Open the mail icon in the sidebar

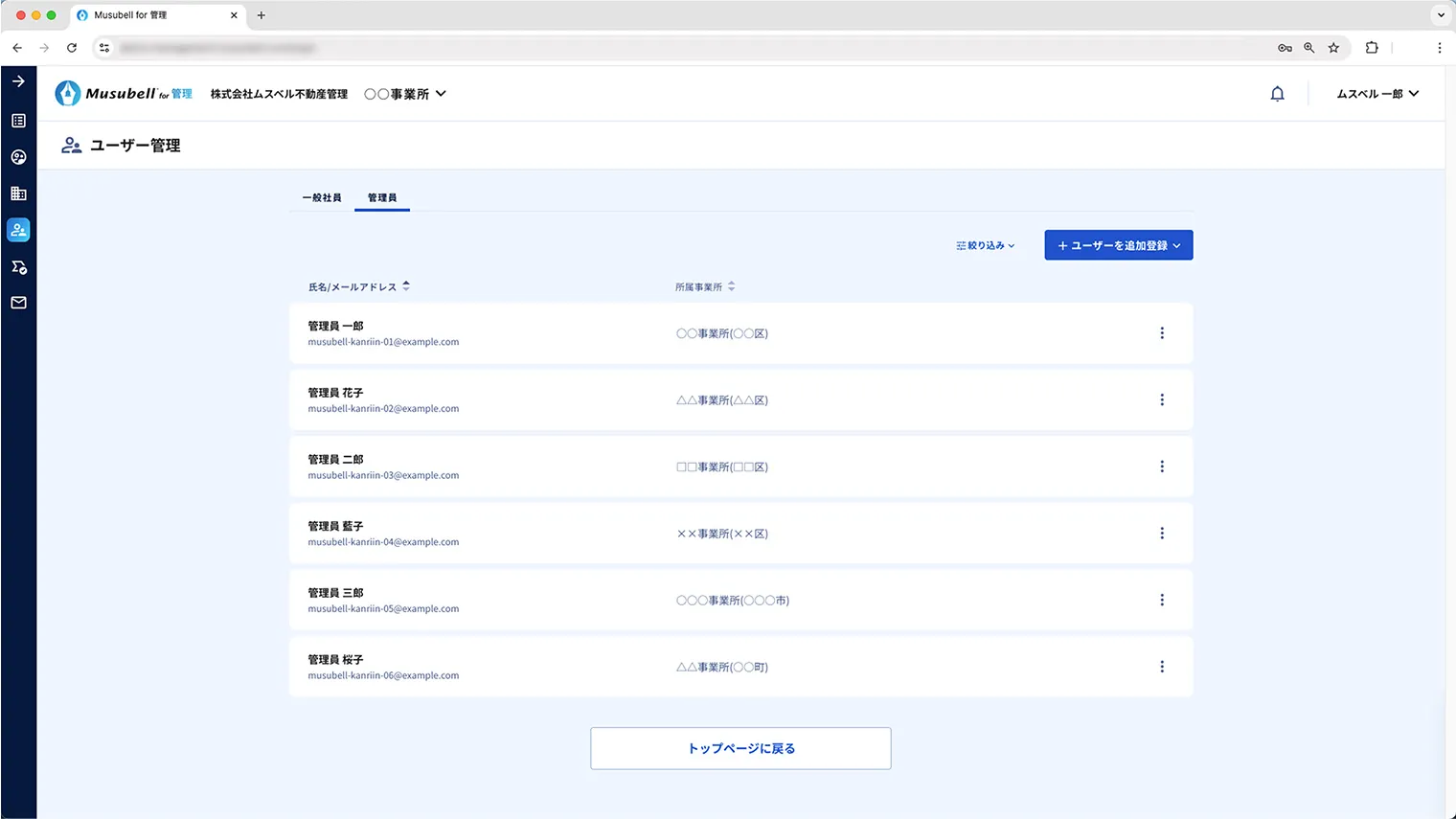pyautogui.click(x=18, y=303)
